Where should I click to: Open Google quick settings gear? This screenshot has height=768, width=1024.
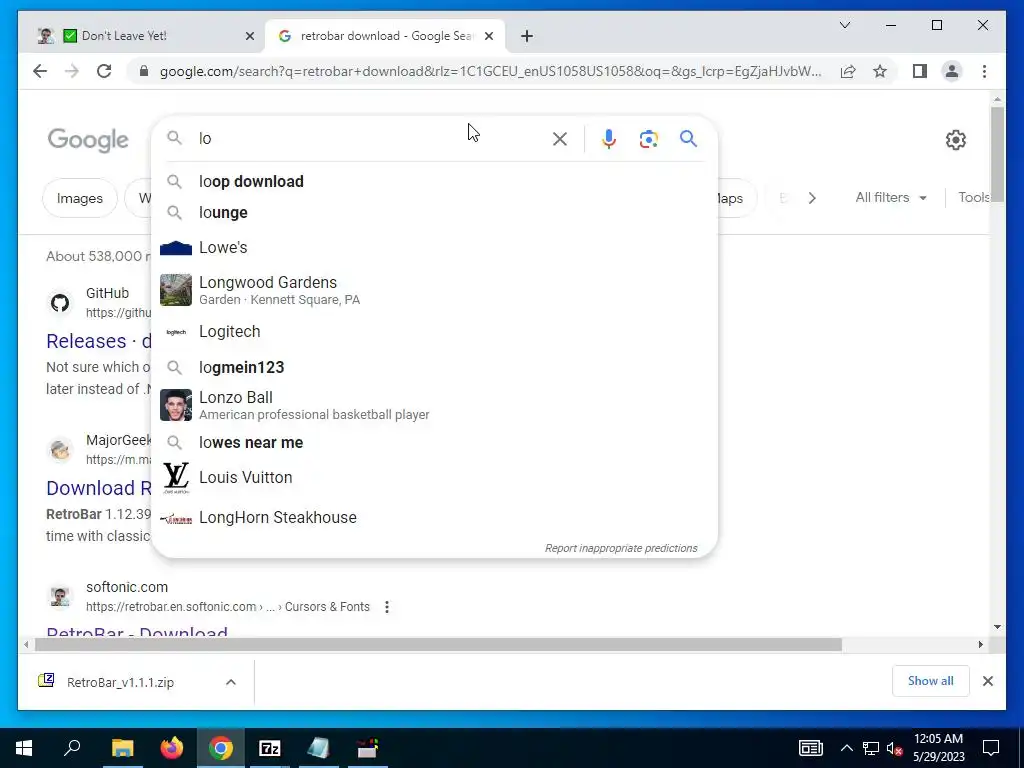(x=955, y=140)
